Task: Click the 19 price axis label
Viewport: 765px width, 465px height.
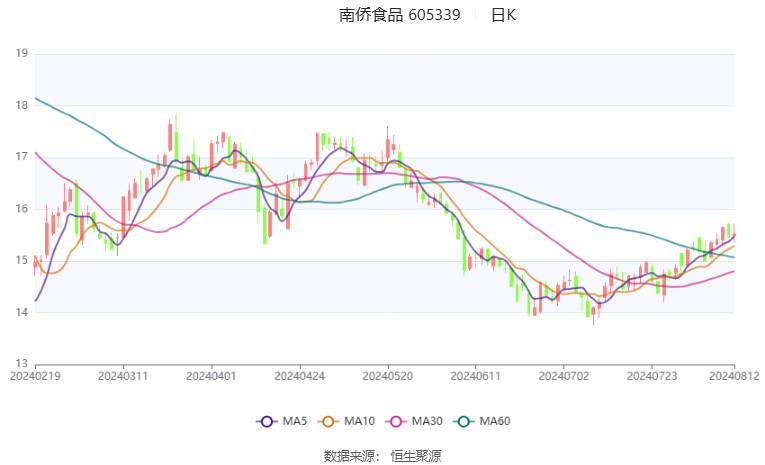Action: [x=20, y=54]
